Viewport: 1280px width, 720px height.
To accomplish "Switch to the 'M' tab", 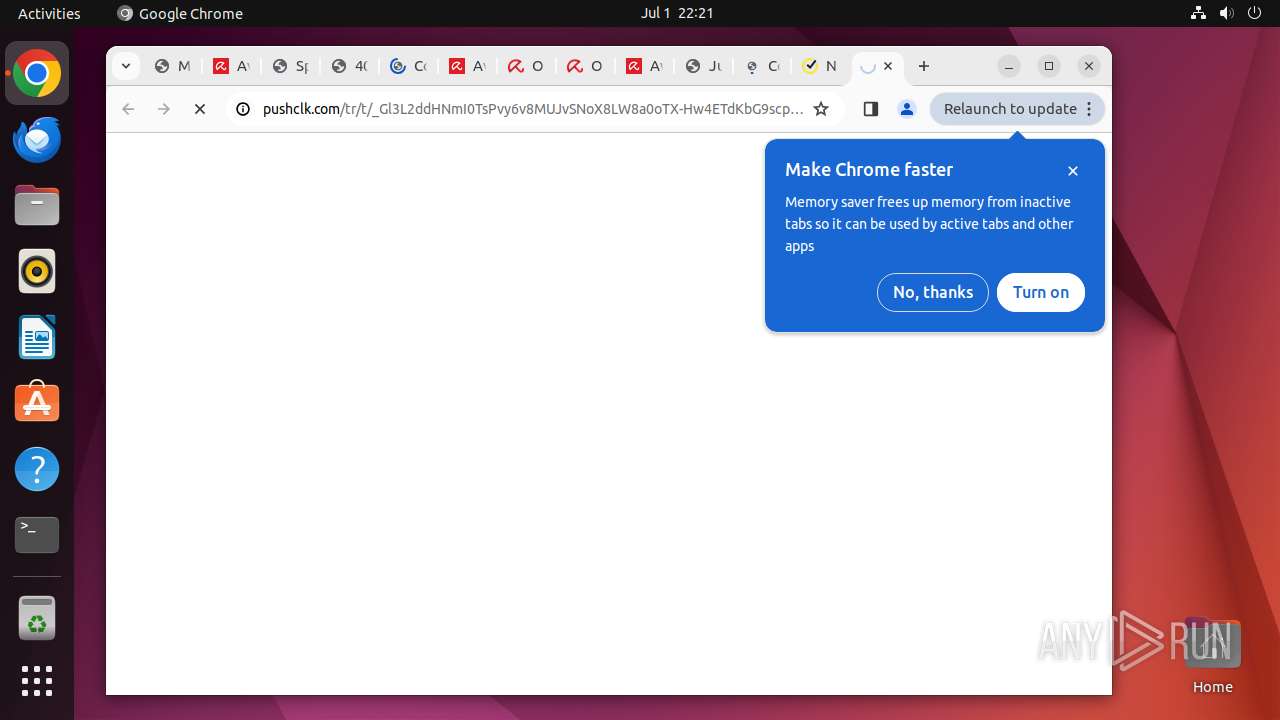I will point(172,66).
